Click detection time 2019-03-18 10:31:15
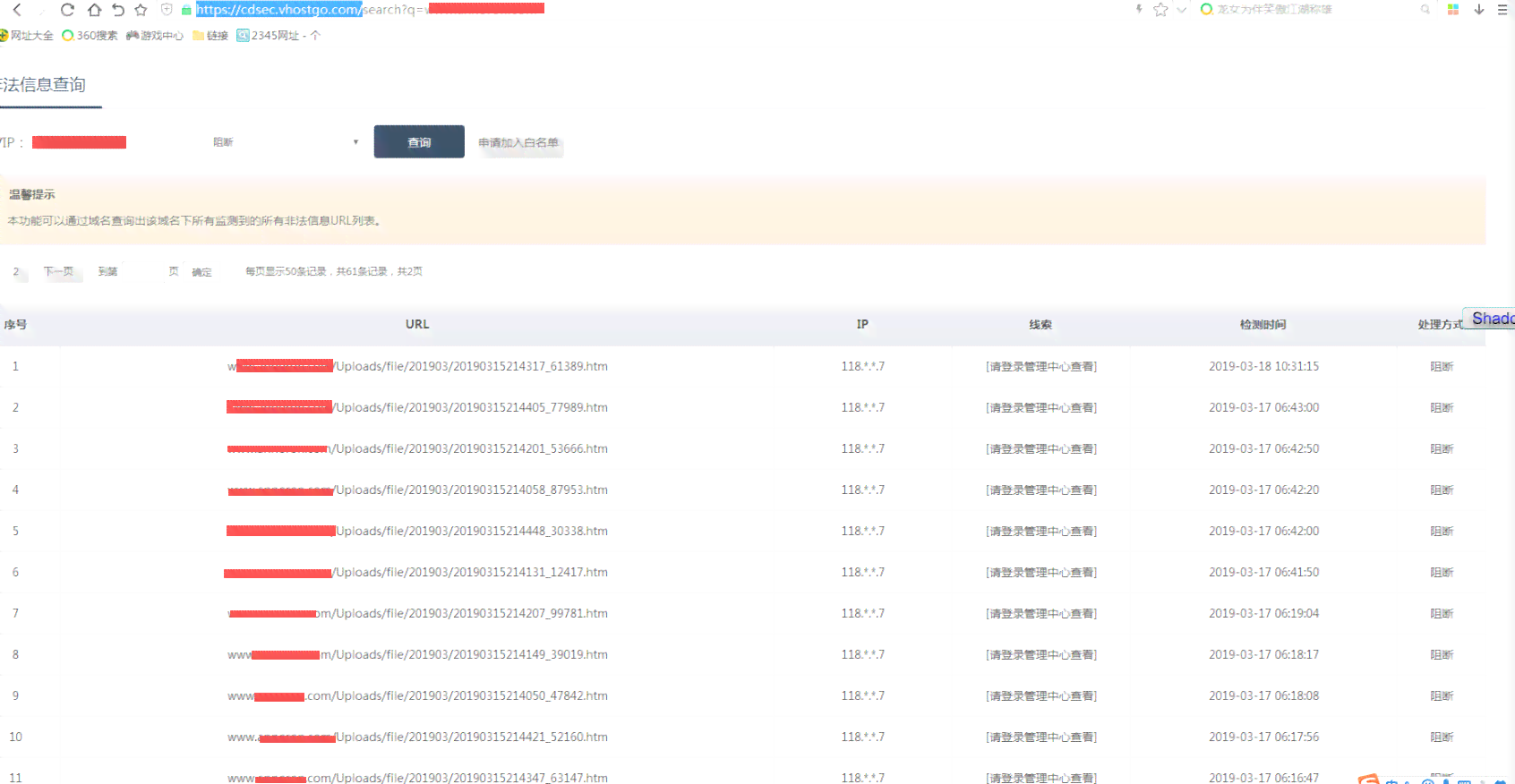Image resolution: width=1515 pixels, height=784 pixels. [x=1263, y=366]
